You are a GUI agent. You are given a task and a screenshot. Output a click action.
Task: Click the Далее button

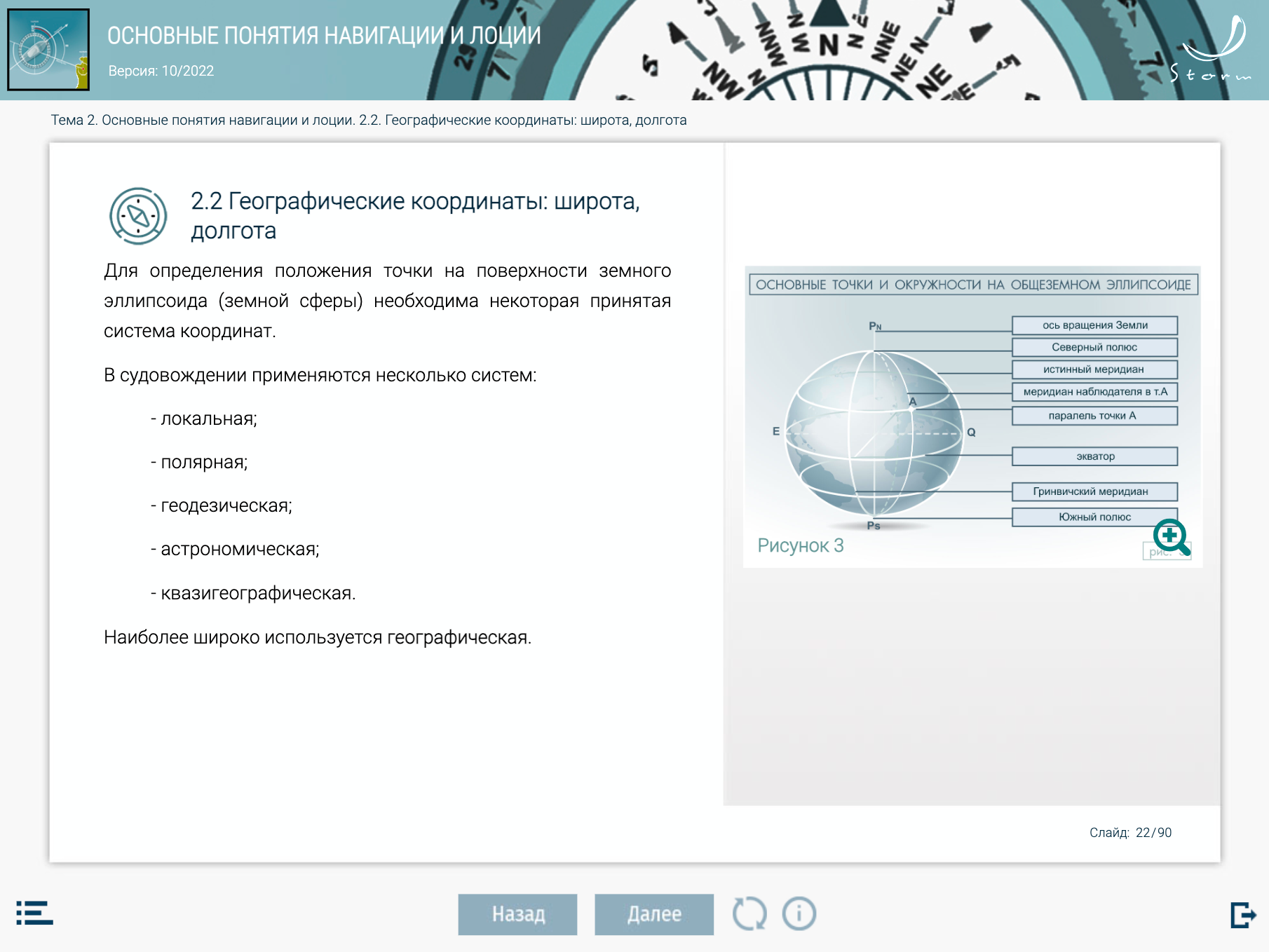point(654,914)
